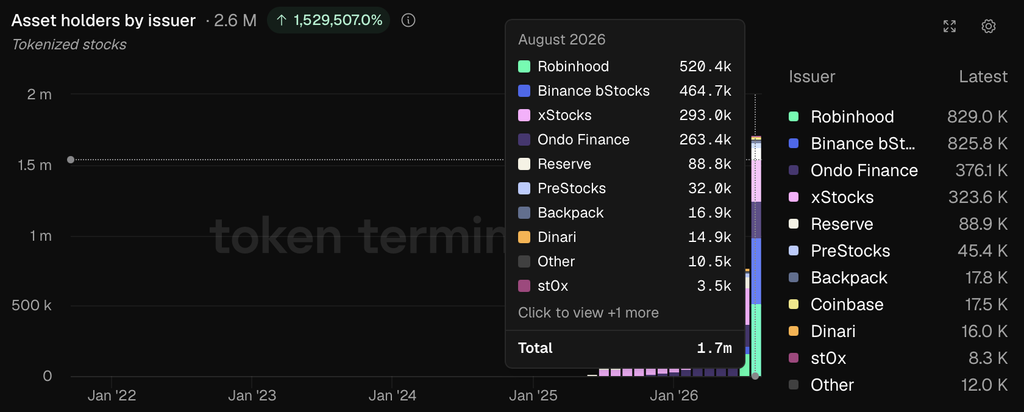The image size is (1024, 412).
Task: Click the st0x magenta legend swatch
Action: (x=793, y=358)
